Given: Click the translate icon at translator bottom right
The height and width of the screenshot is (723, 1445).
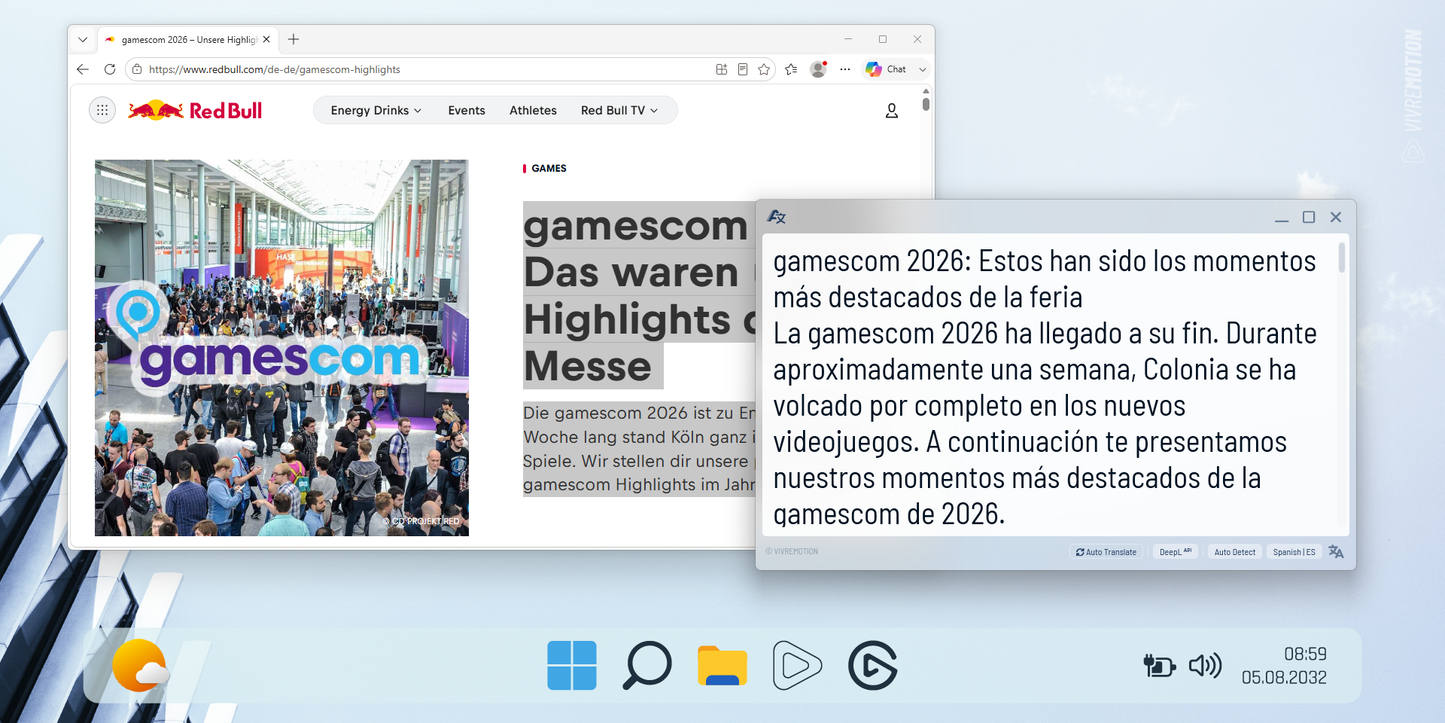Looking at the screenshot, I should click(1336, 551).
